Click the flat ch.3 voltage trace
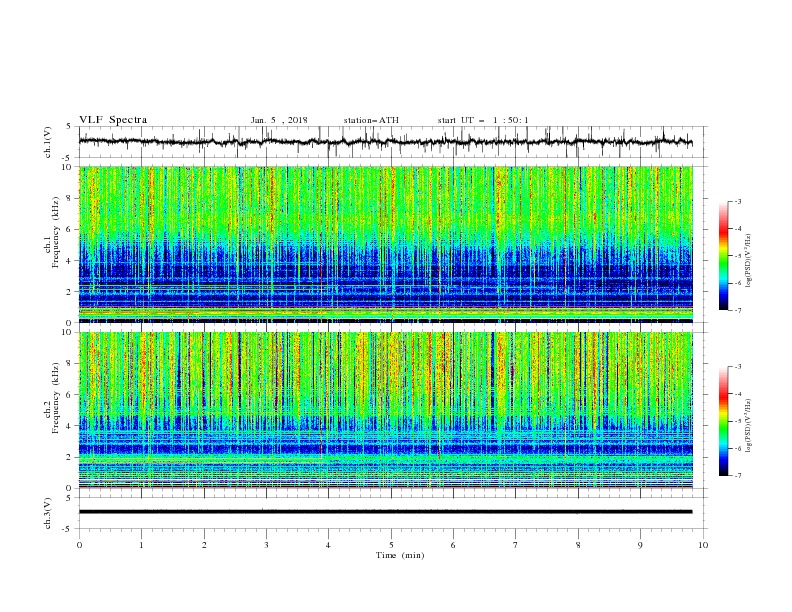 [x=385, y=512]
